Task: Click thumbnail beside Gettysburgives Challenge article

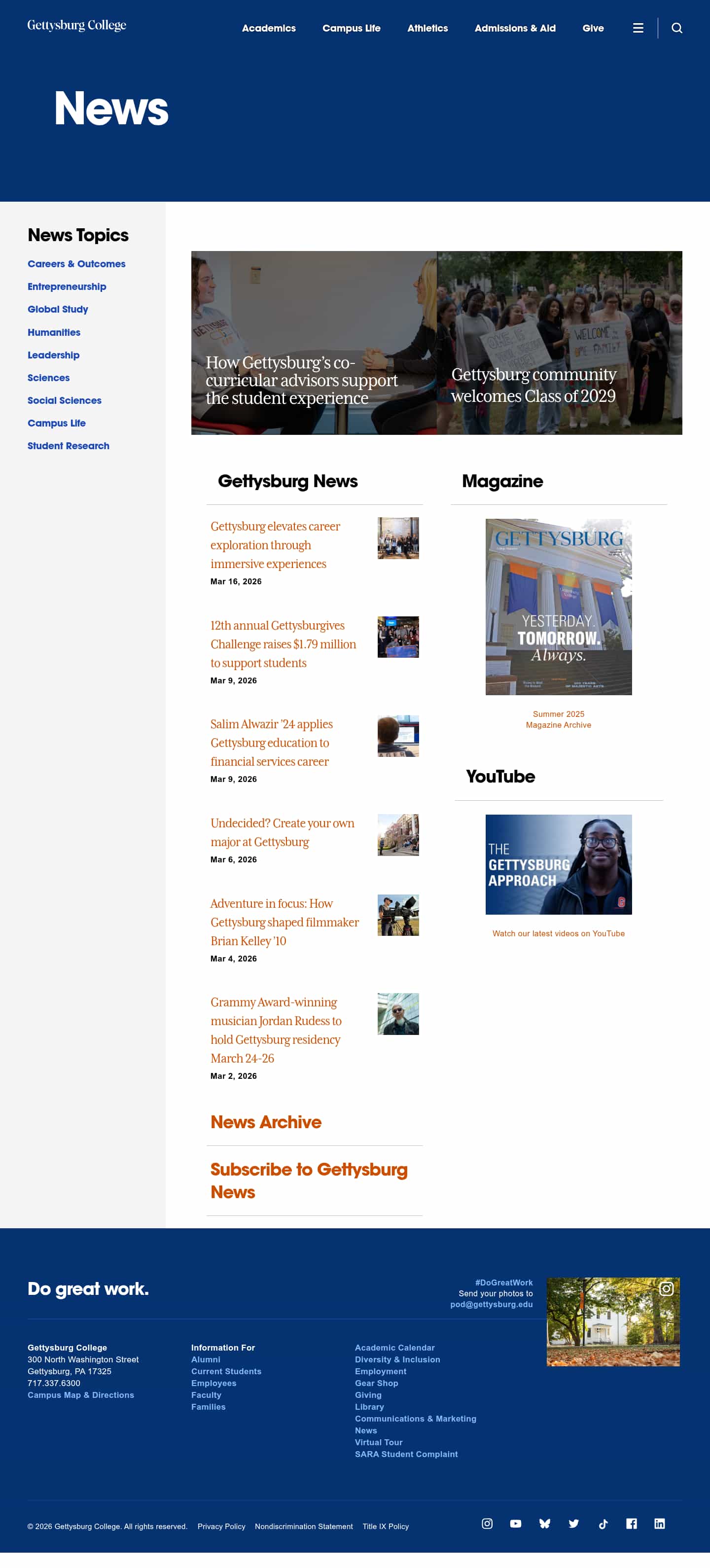Action: pos(398,637)
